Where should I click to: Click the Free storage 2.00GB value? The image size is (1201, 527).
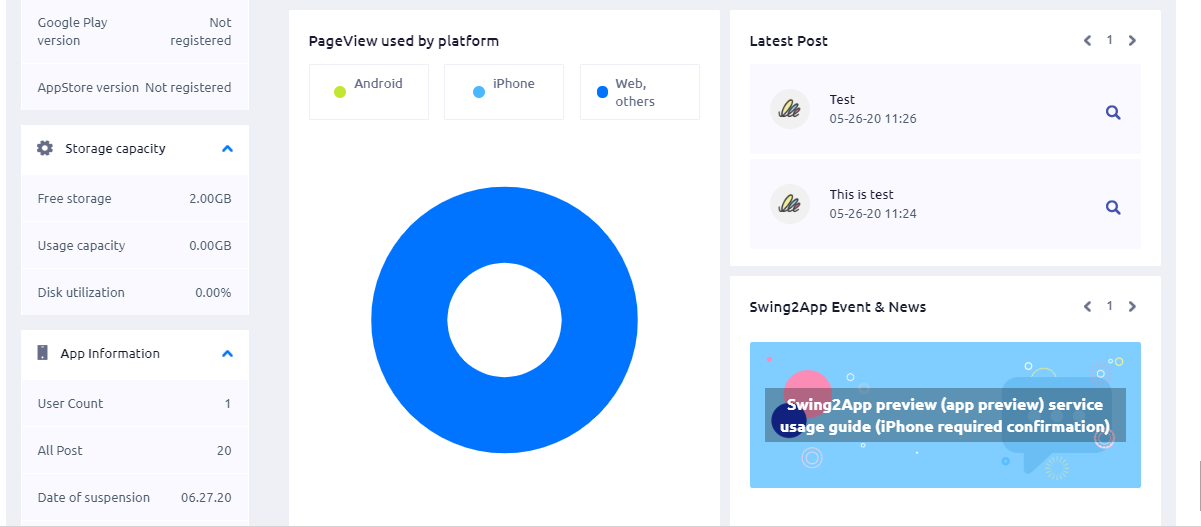[x=210, y=199]
